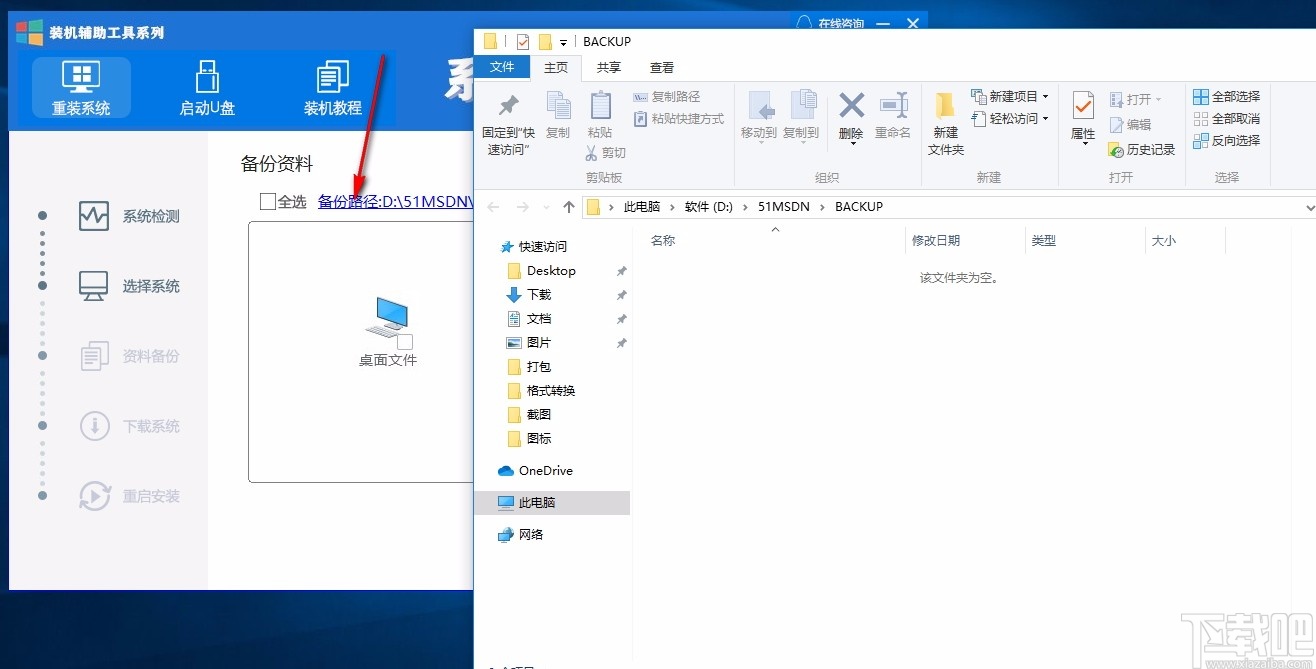1316x669 pixels.
Task: Open the 文件 menu in Explorer
Action: point(502,67)
